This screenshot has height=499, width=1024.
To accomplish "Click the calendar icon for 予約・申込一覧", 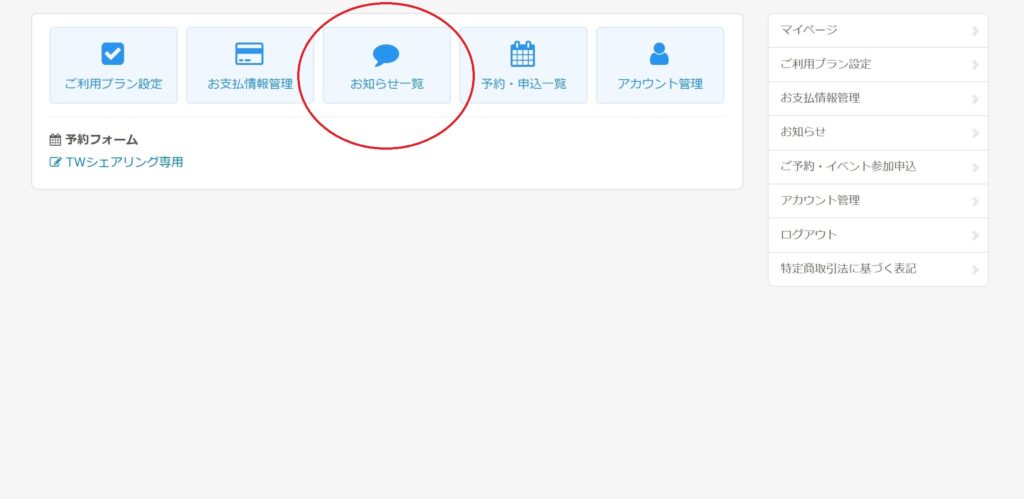I will tap(522, 54).
